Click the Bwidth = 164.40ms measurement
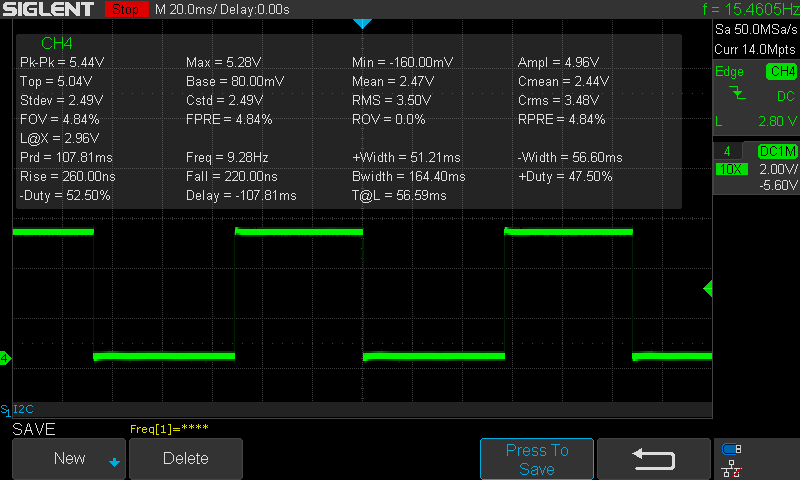This screenshot has width=800, height=480. 409,176
